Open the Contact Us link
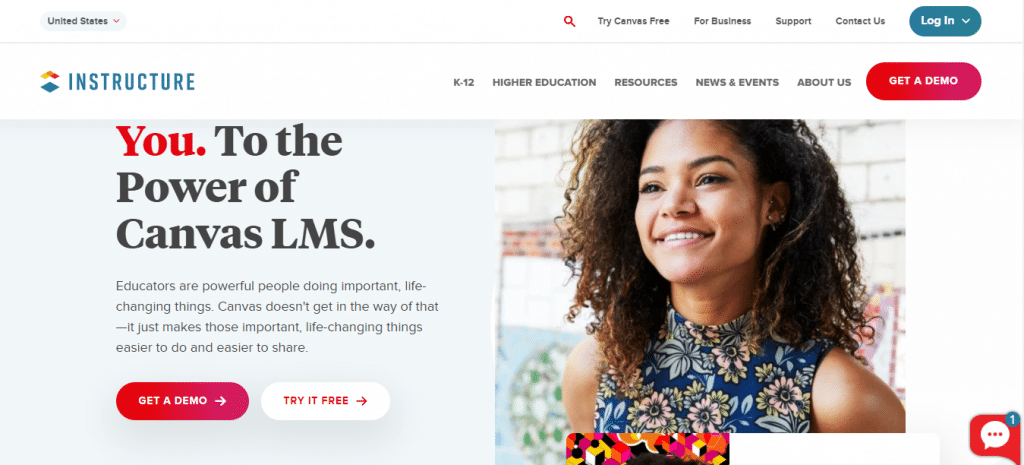The image size is (1024, 465). click(860, 21)
